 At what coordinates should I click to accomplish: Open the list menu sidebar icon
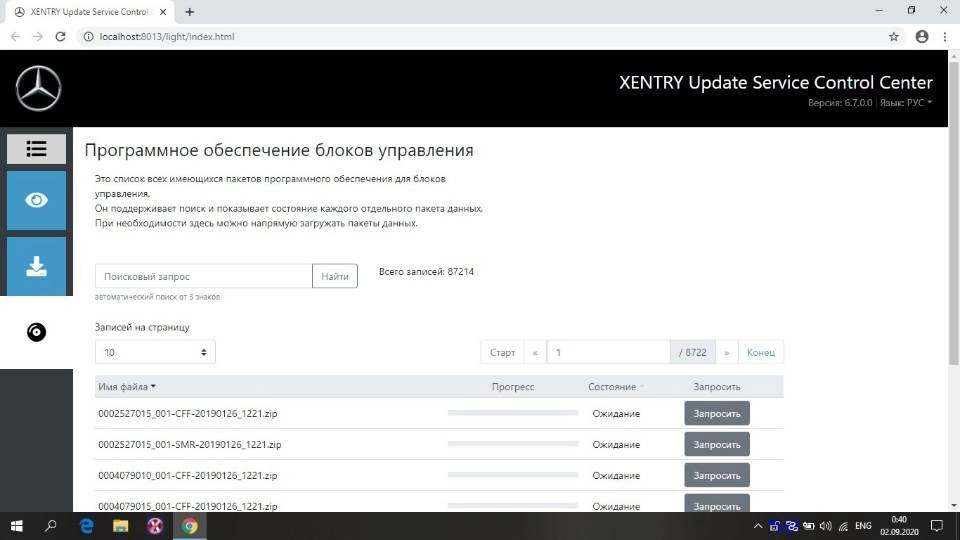pos(36,149)
